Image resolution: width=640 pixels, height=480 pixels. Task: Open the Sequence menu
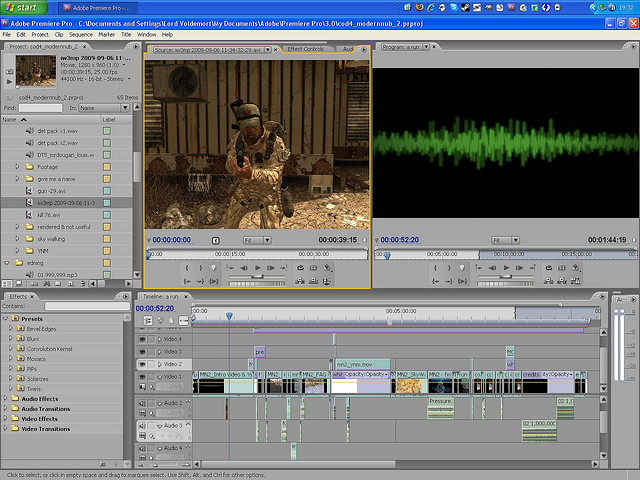[x=80, y=35]
